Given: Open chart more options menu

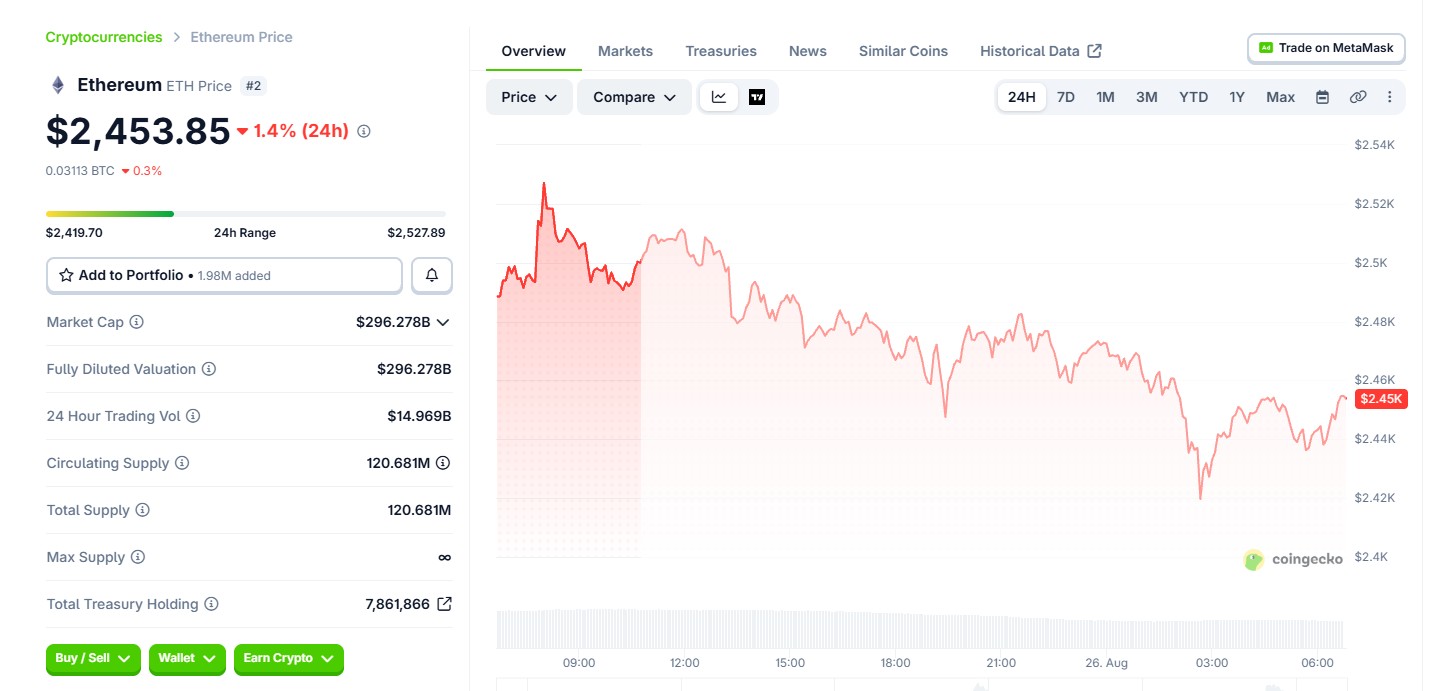Looking at the screenshot, I should tap(1389, 97).
